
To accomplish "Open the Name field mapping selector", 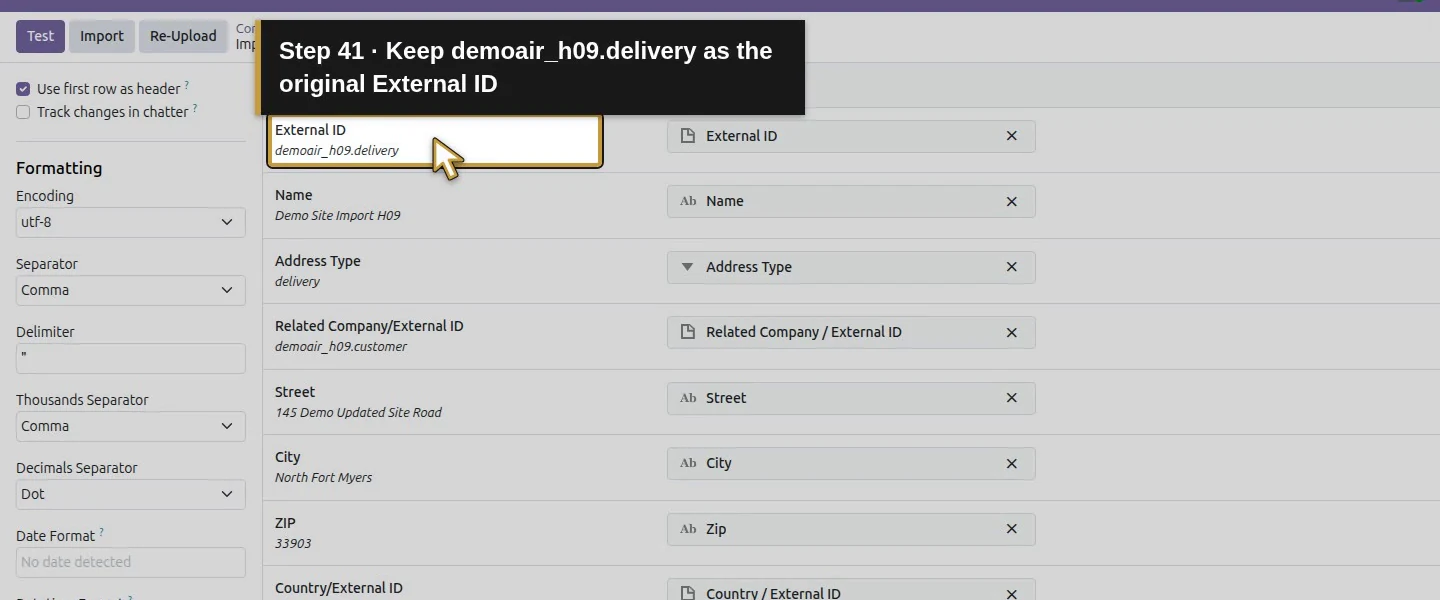I will click(851, 201).
